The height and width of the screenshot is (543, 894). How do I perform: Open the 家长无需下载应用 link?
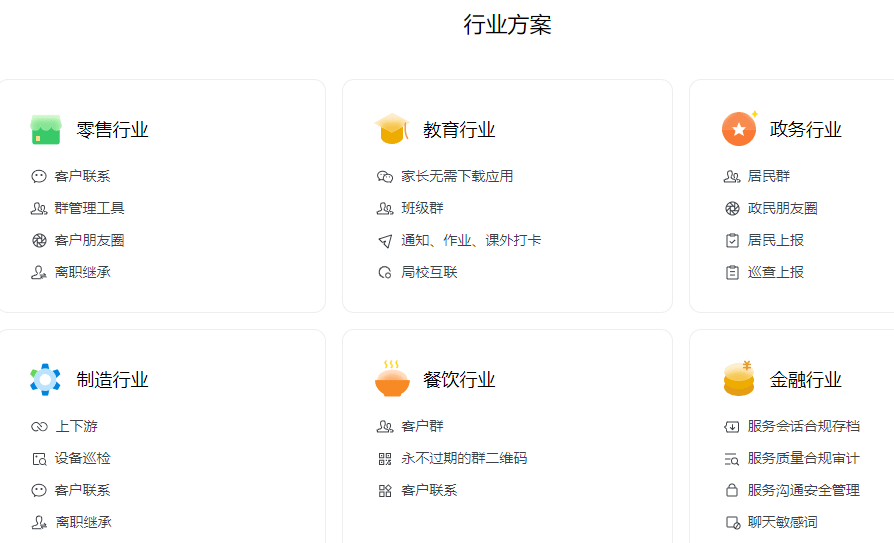(x=457, y=176)
